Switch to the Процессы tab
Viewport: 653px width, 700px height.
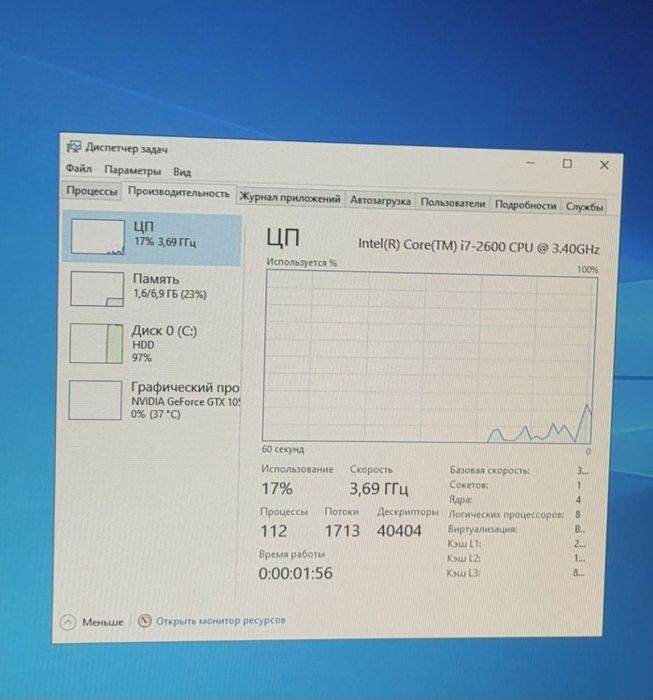click(92, 191)
